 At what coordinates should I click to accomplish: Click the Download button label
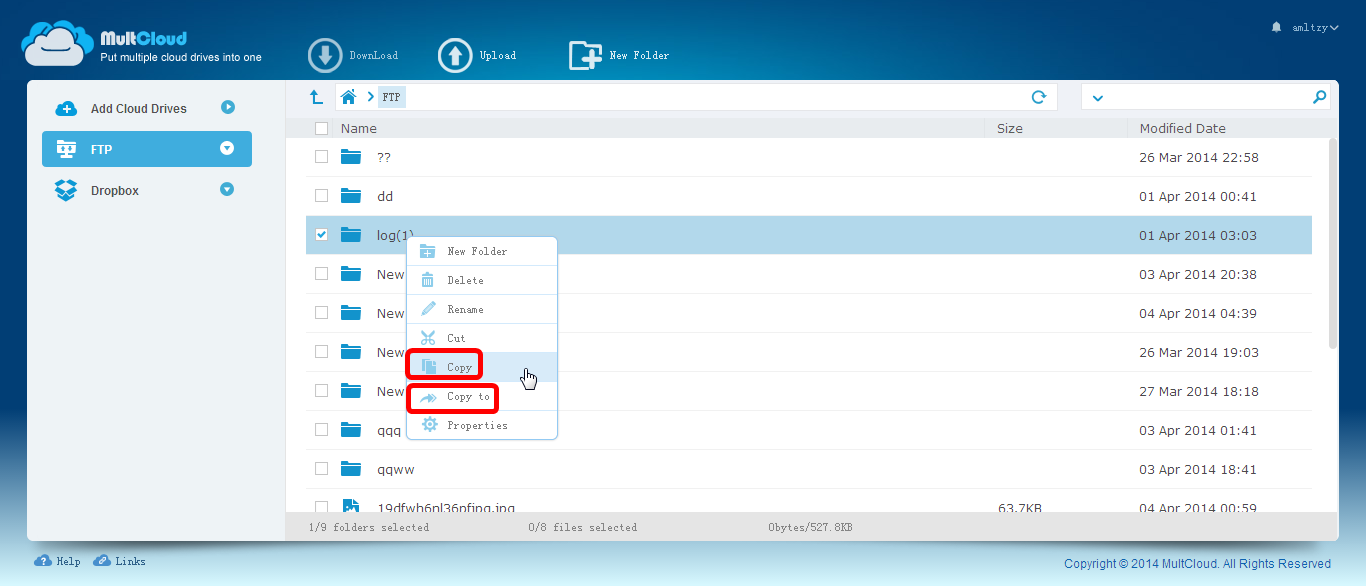point(373,56)
